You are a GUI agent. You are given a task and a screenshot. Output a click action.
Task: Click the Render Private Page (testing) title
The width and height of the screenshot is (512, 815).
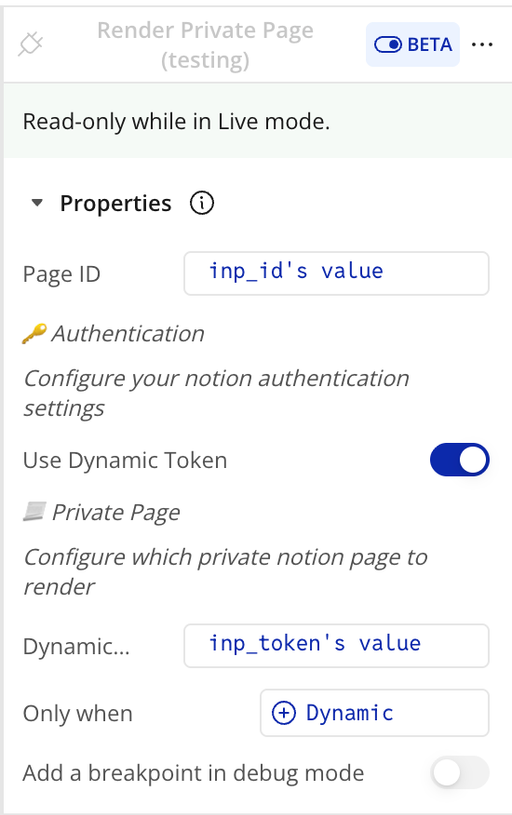coord(205,45)
